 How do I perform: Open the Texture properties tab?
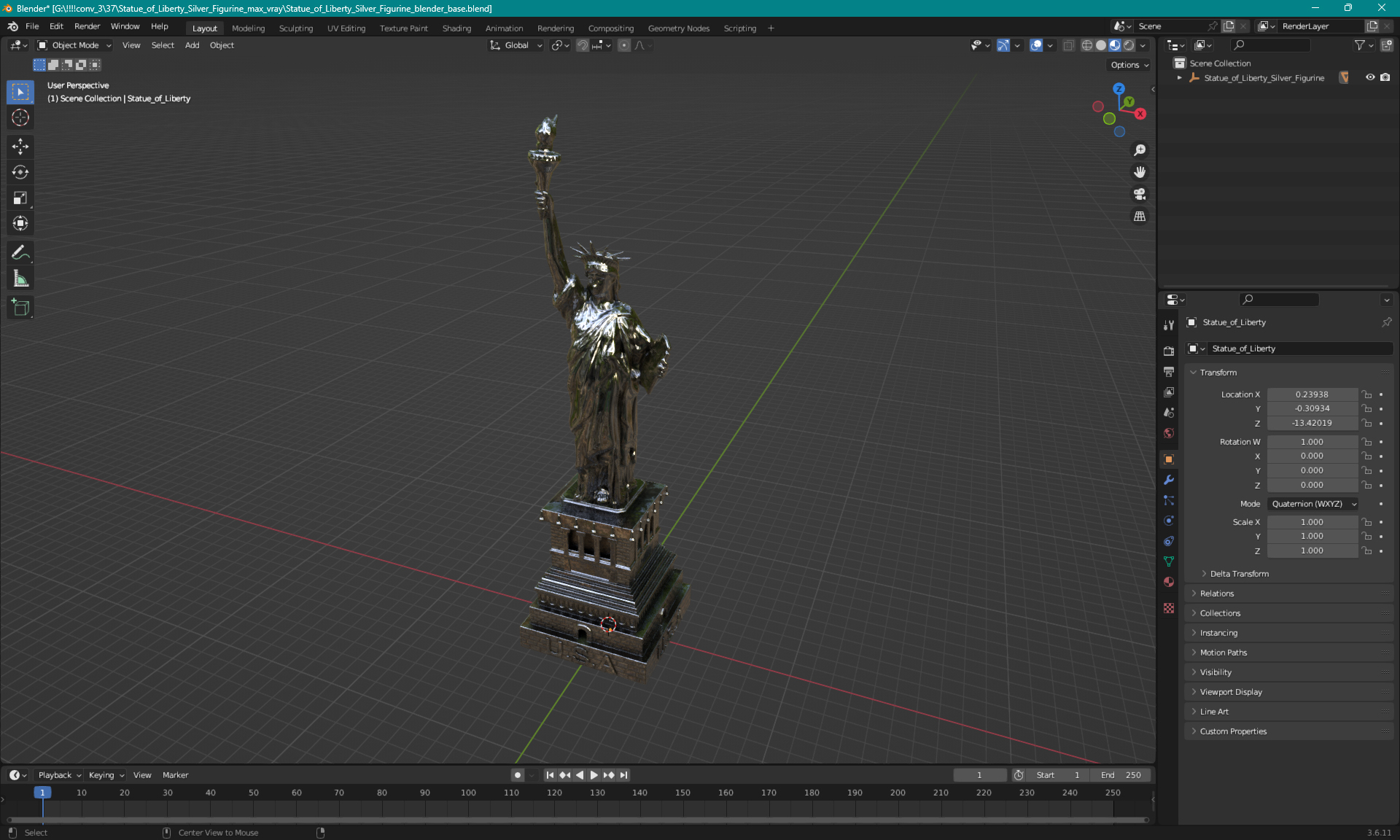tap(1169, 608)
